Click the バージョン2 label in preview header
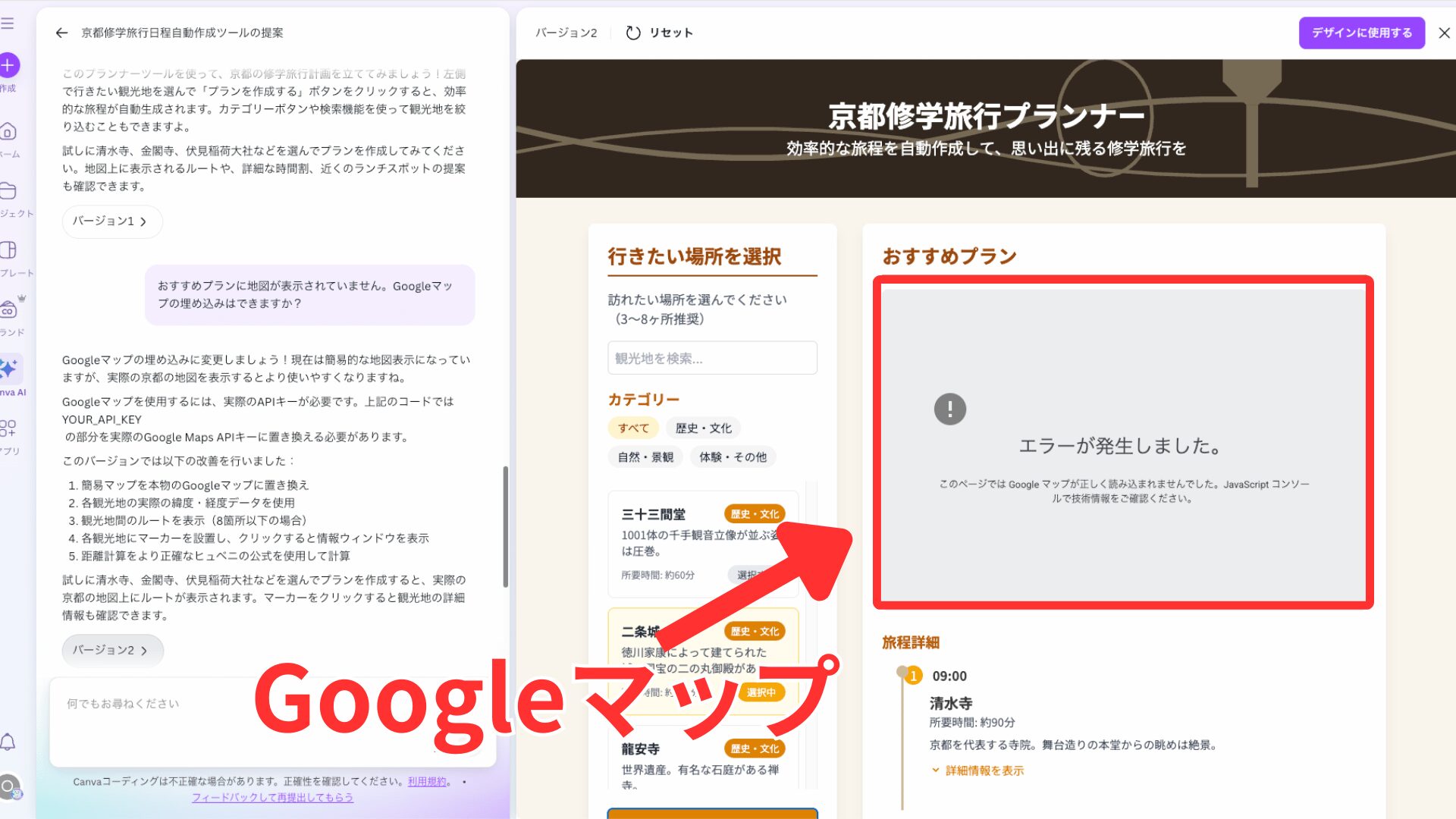Screen dimensions: 1456x819 (x=566, y=33)
